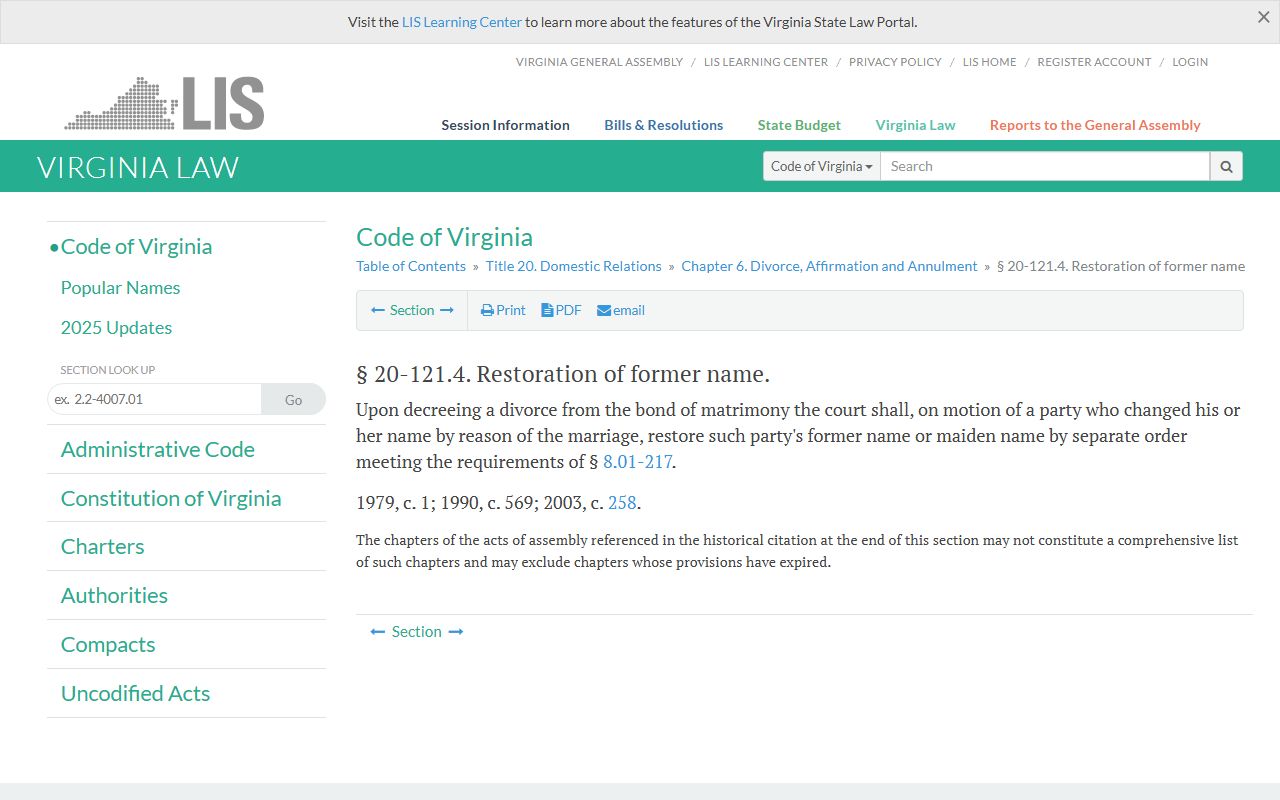Image resolution: width=1280 pixels, height=800 pixels.
Task: Click the email envelope icon
Action: coord(604,311)
